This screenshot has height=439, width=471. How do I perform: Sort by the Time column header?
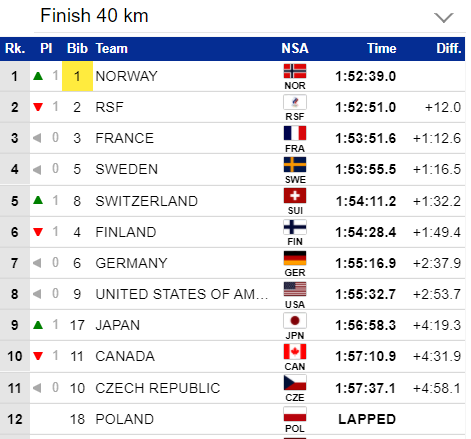(382, 49)
